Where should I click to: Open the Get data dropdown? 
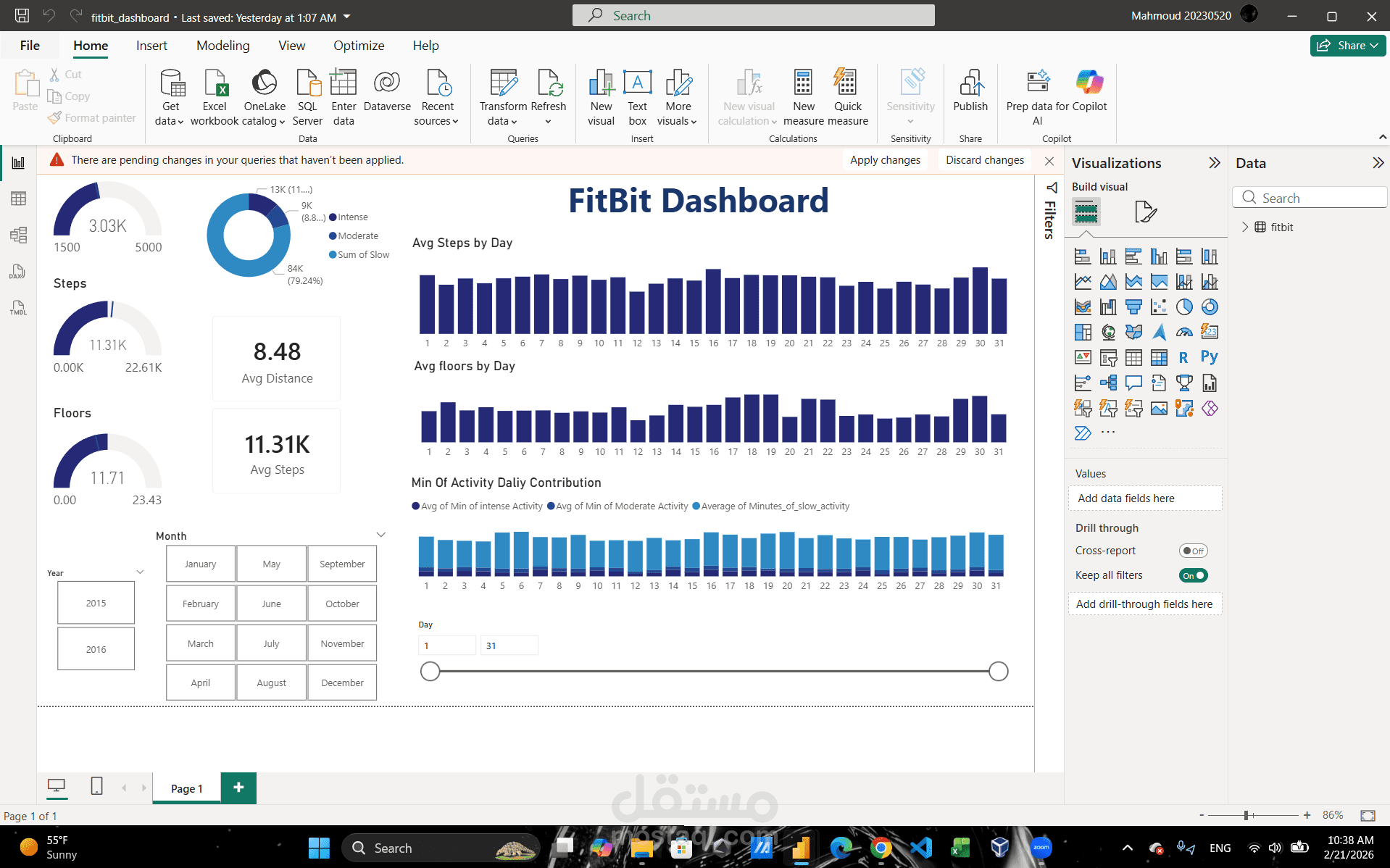coord(171,114)
